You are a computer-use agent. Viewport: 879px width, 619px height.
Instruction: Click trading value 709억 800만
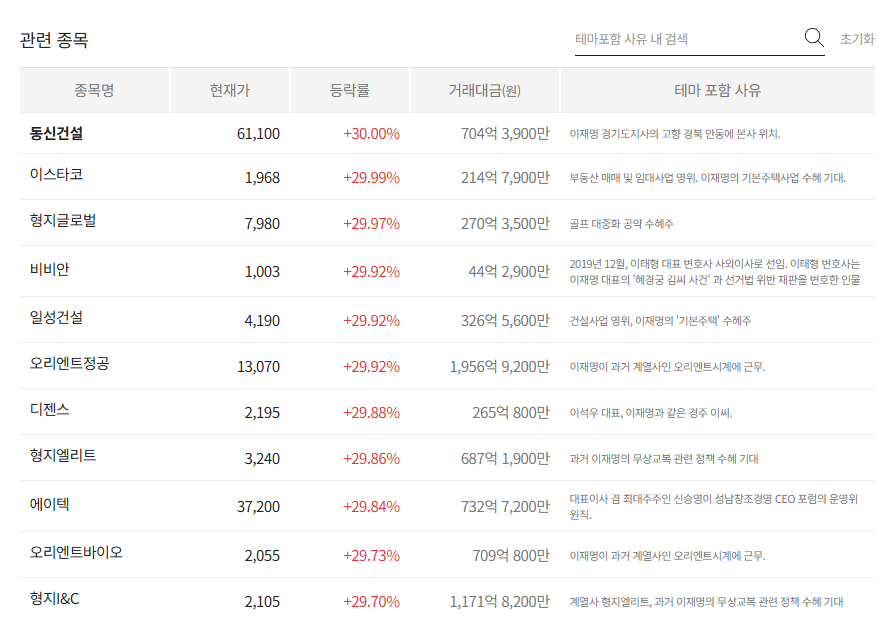[x=511, y=556]
